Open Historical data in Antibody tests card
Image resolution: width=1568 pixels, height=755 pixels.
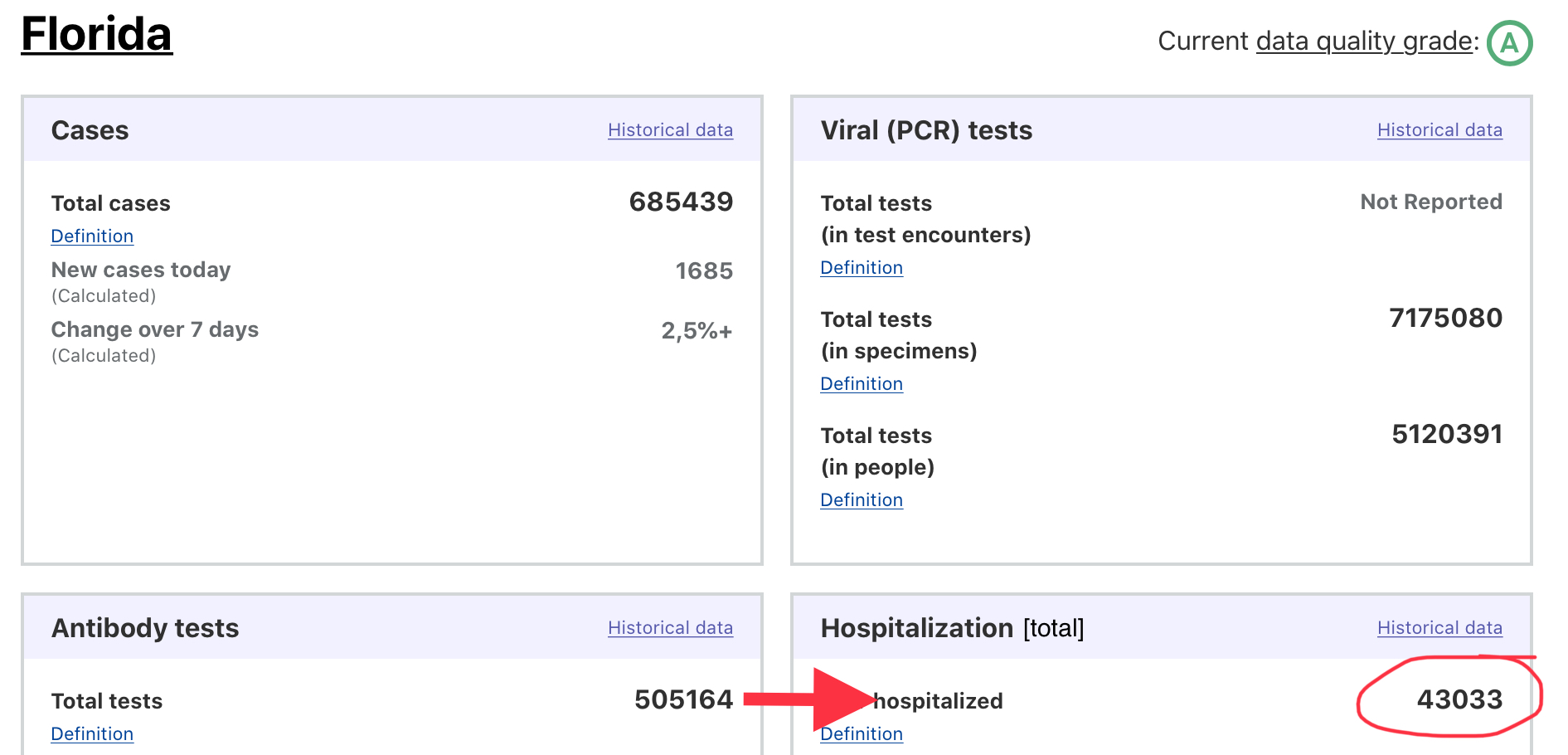pos(670,628)
